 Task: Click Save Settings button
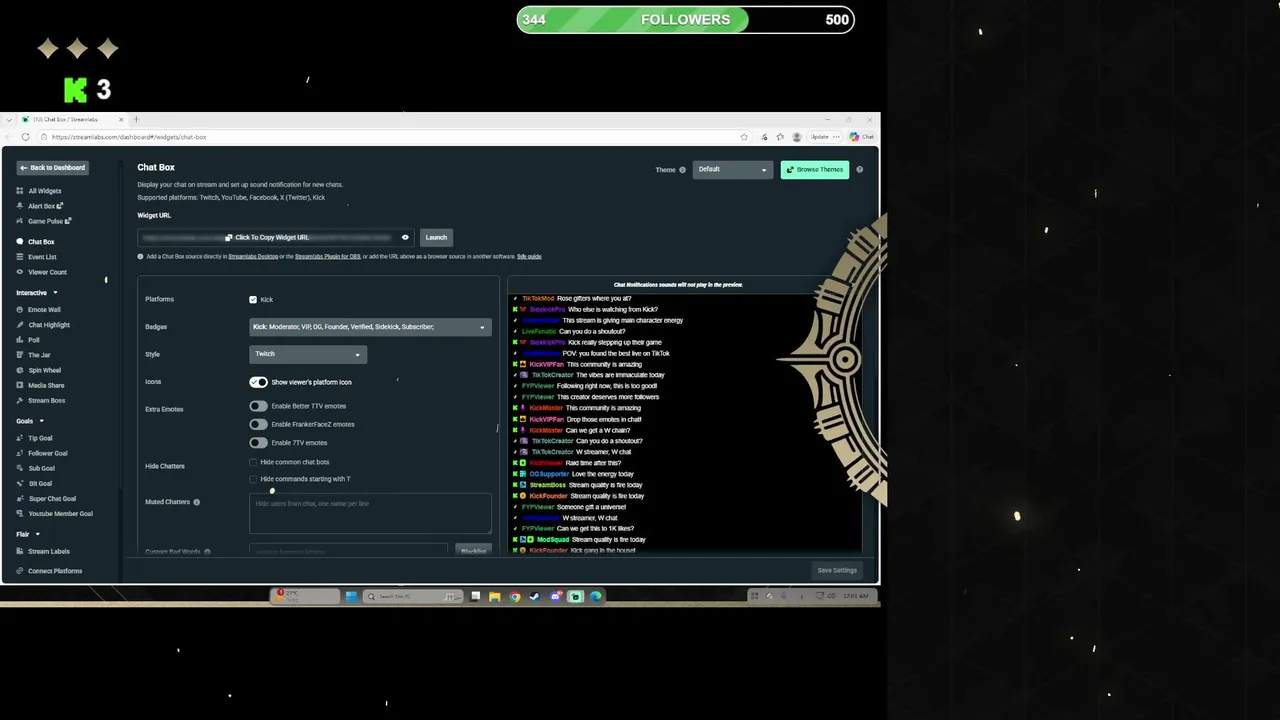point(837,571)
